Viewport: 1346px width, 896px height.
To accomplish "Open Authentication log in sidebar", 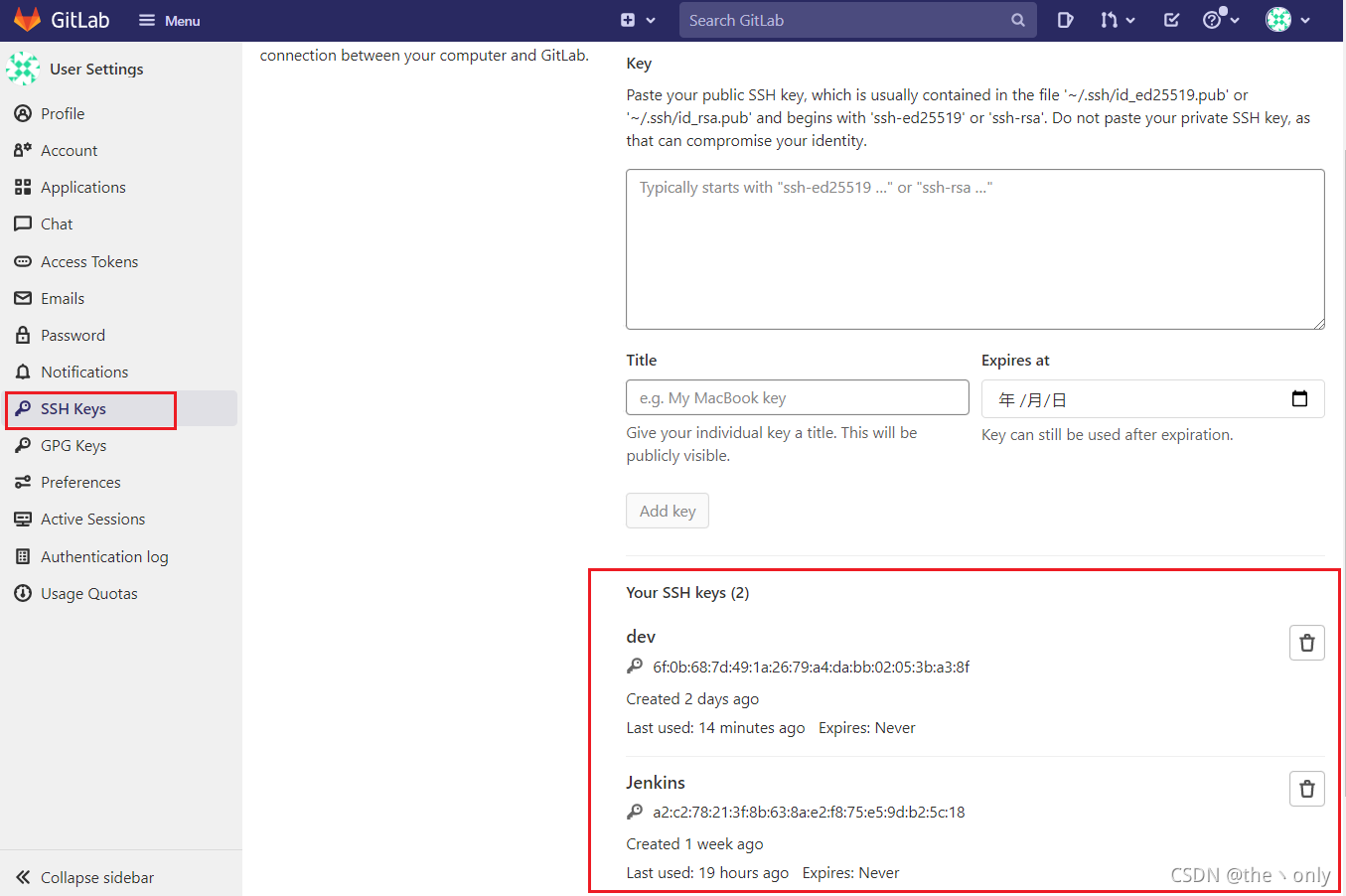I will [x=120, y=556].
